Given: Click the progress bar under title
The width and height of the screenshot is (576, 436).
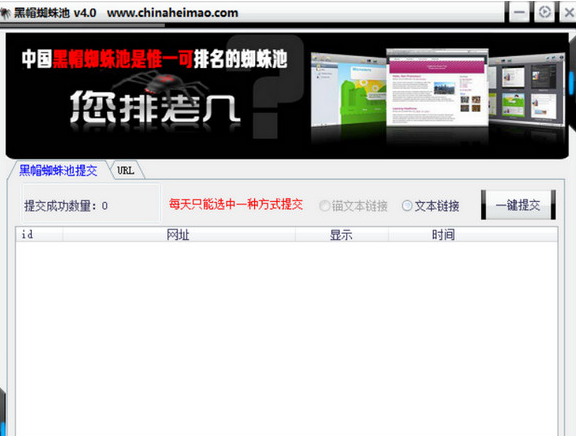Looking at the screenshot, I should [83, 25].
